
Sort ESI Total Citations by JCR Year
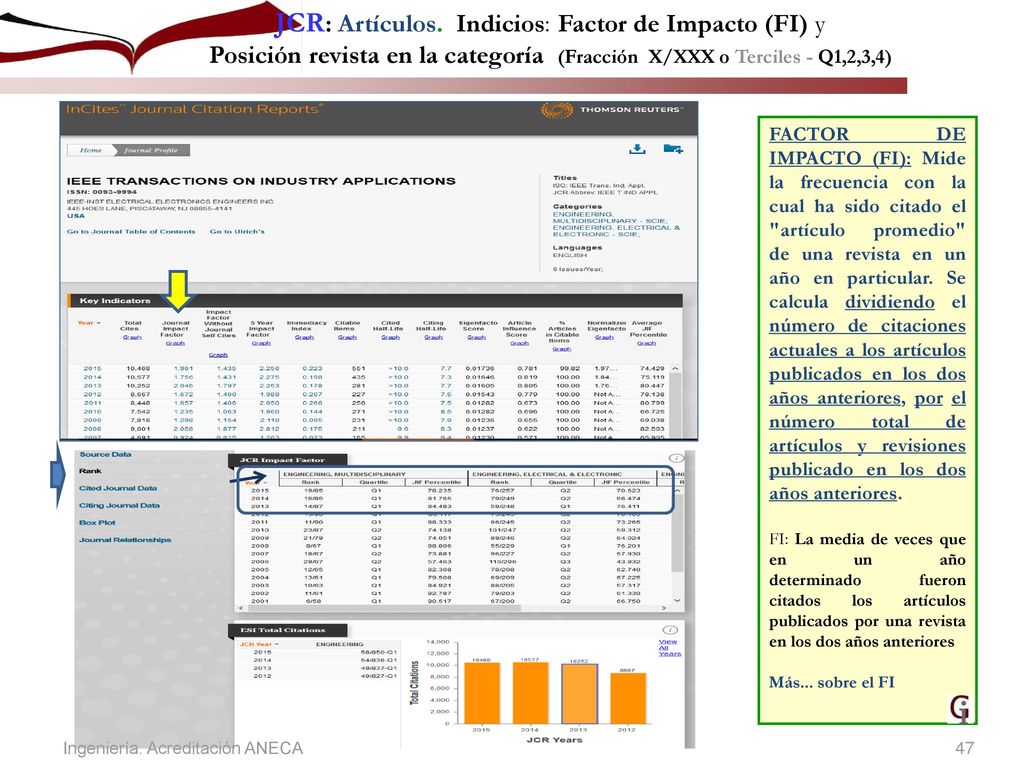click(x=259, y=644)
